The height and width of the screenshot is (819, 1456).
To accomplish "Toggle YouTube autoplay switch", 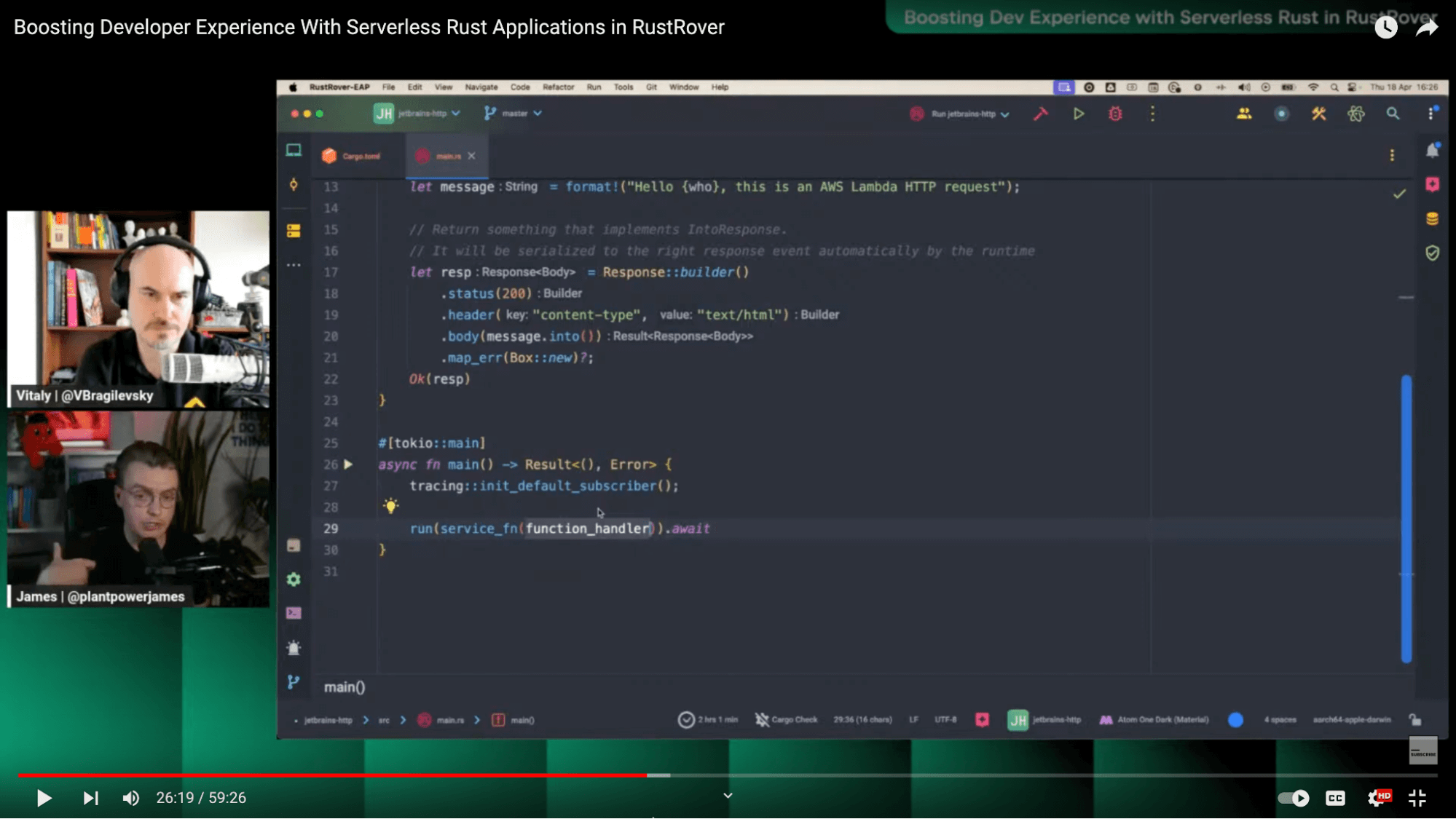I will coord(1294,798).
